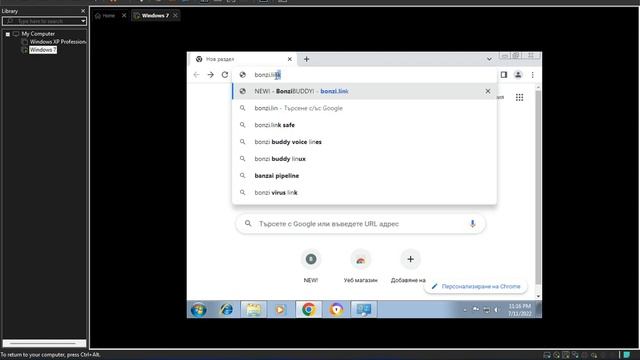Open the Google apps grid icon
The height and width of the screenshot is (360, 640).
click(x=519, y=97)
